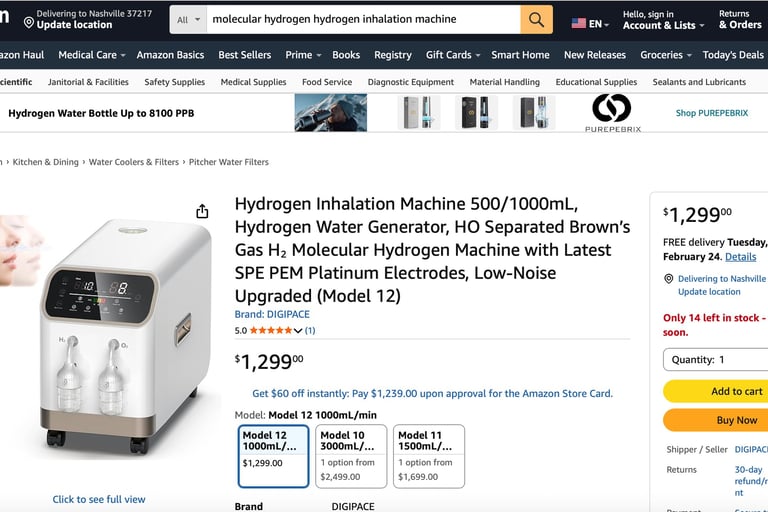Screen dimensions: 768x512
Task: Expand the Prime menu
Action: coord(303,55)
